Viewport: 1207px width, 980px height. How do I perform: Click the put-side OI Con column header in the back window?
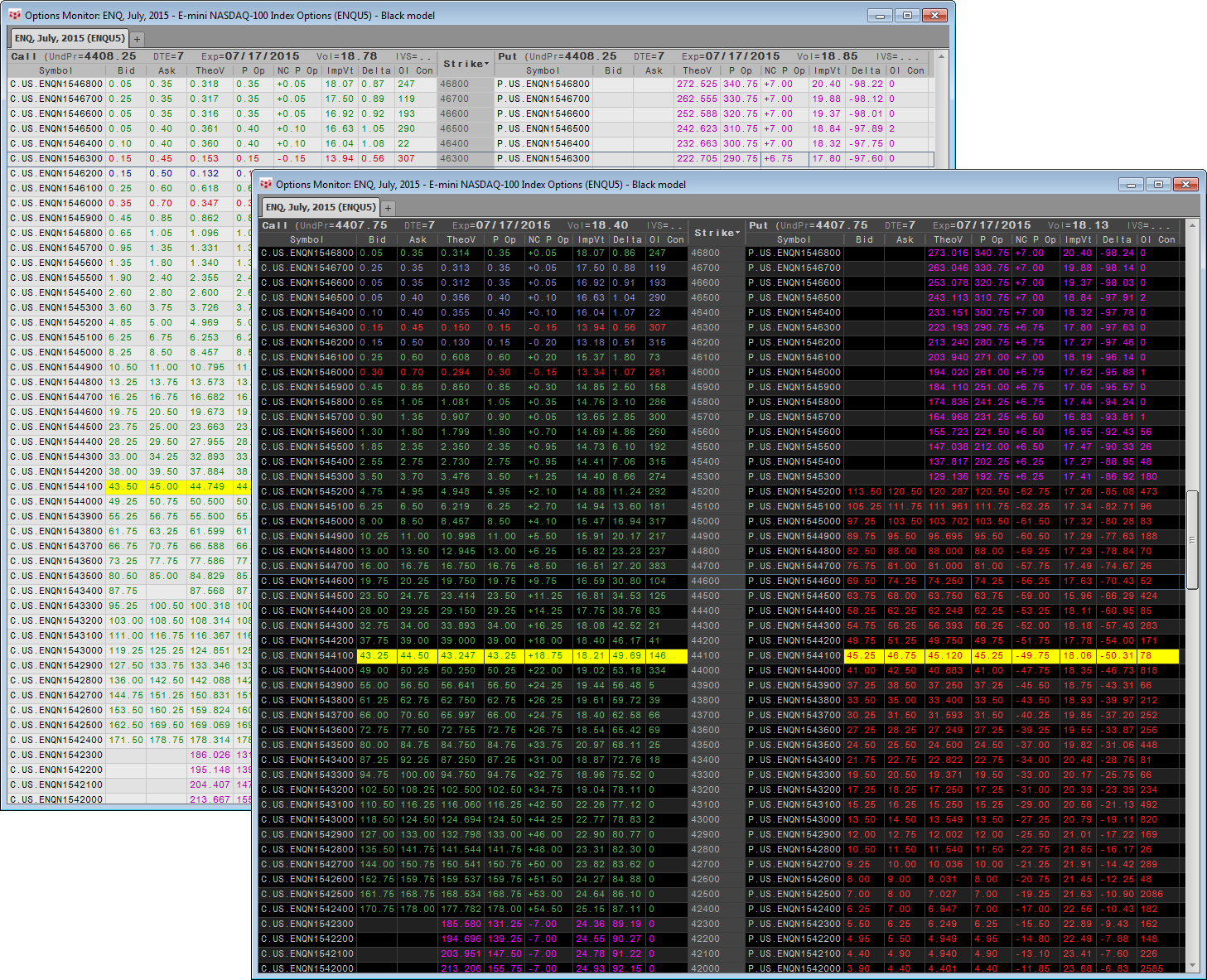click(906, 70)
